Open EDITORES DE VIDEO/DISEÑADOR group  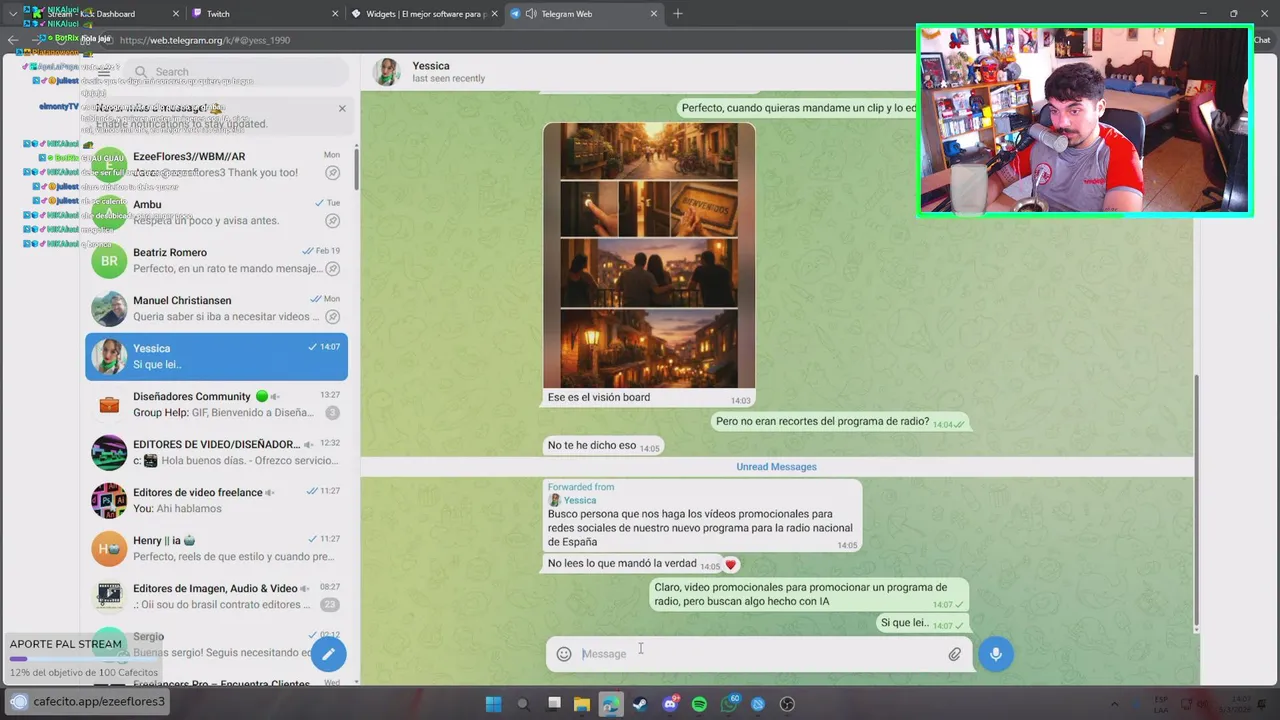tap(216, 453)
